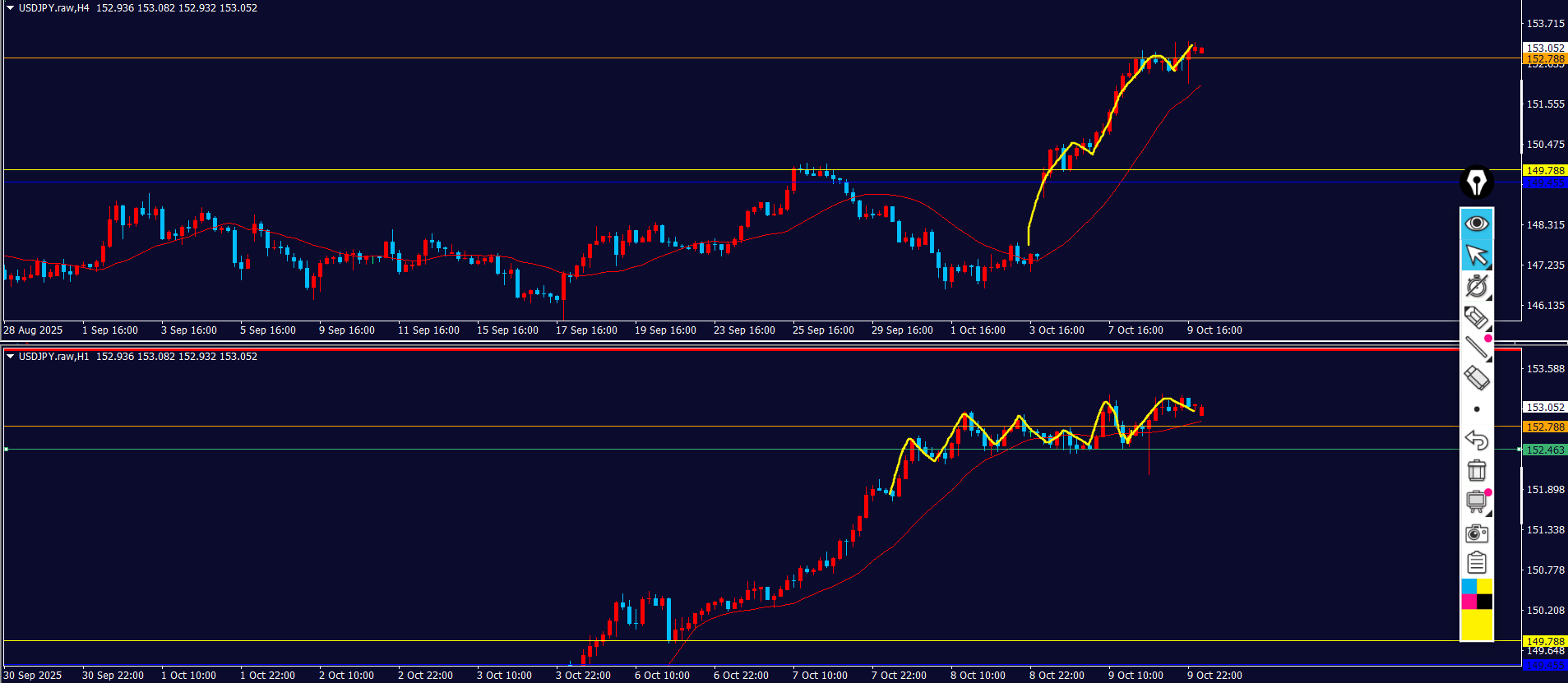Click the 152.463 green price level label
The height and width of the screenshot is (683, 1568).
1545,450
